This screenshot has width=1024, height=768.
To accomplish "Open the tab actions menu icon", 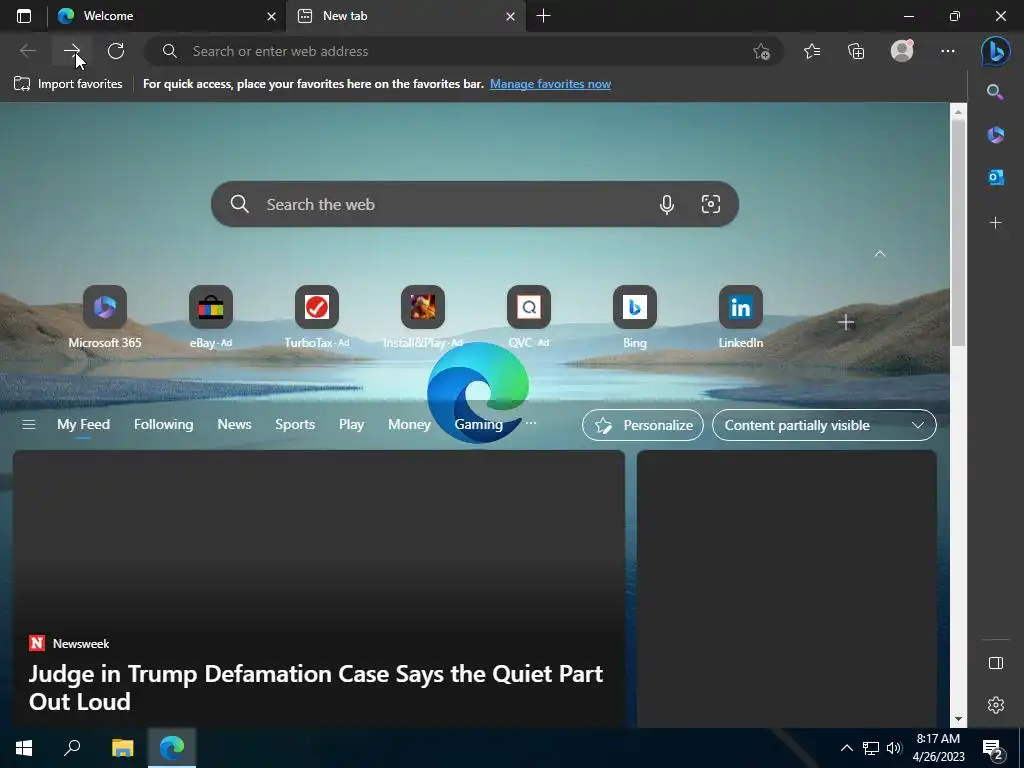I will click(24, 16).
